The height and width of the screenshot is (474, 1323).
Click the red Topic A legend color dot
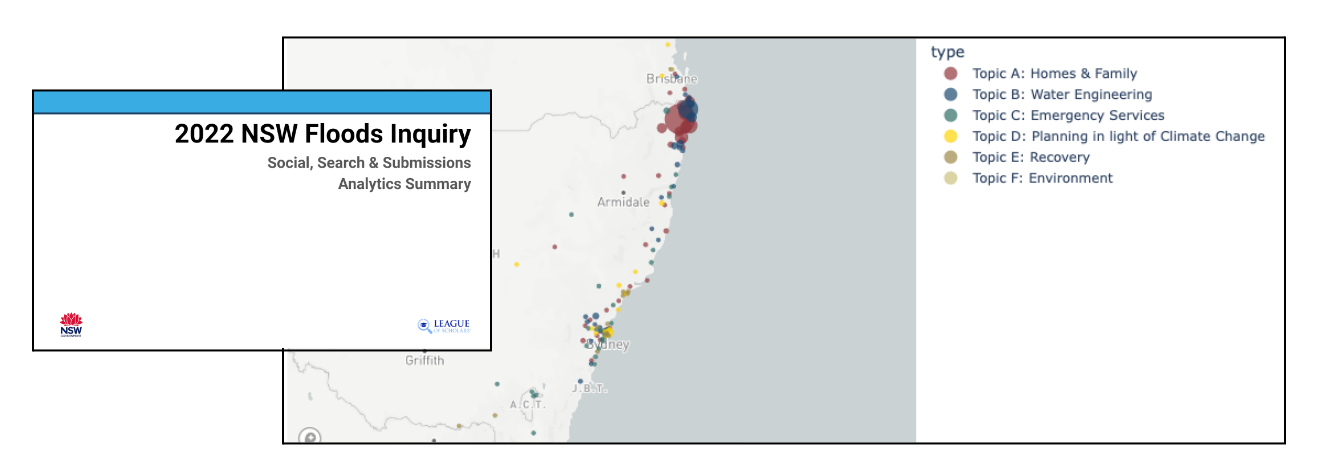(950, 73)
